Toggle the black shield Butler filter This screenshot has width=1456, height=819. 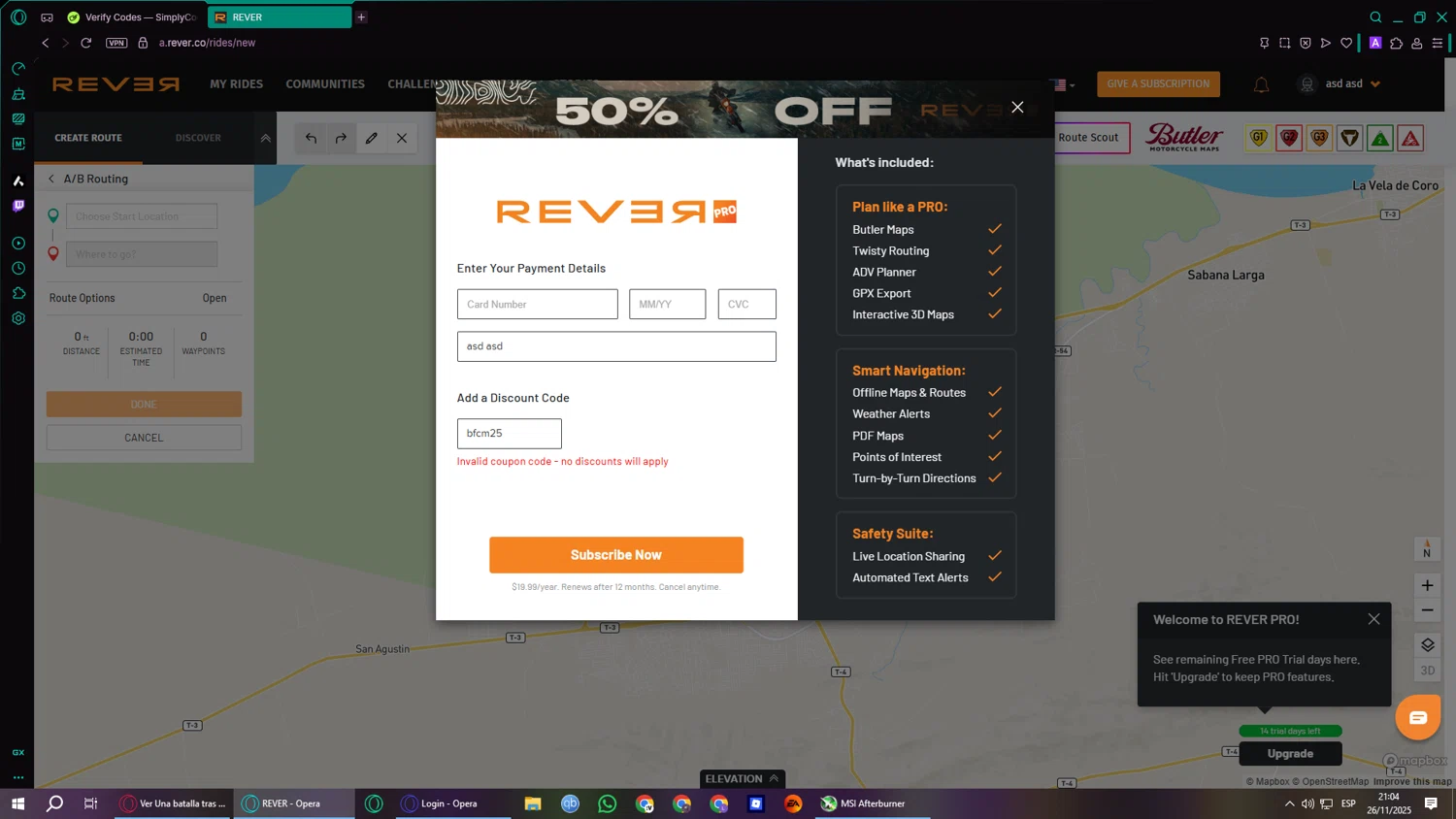click(1350, 138)
